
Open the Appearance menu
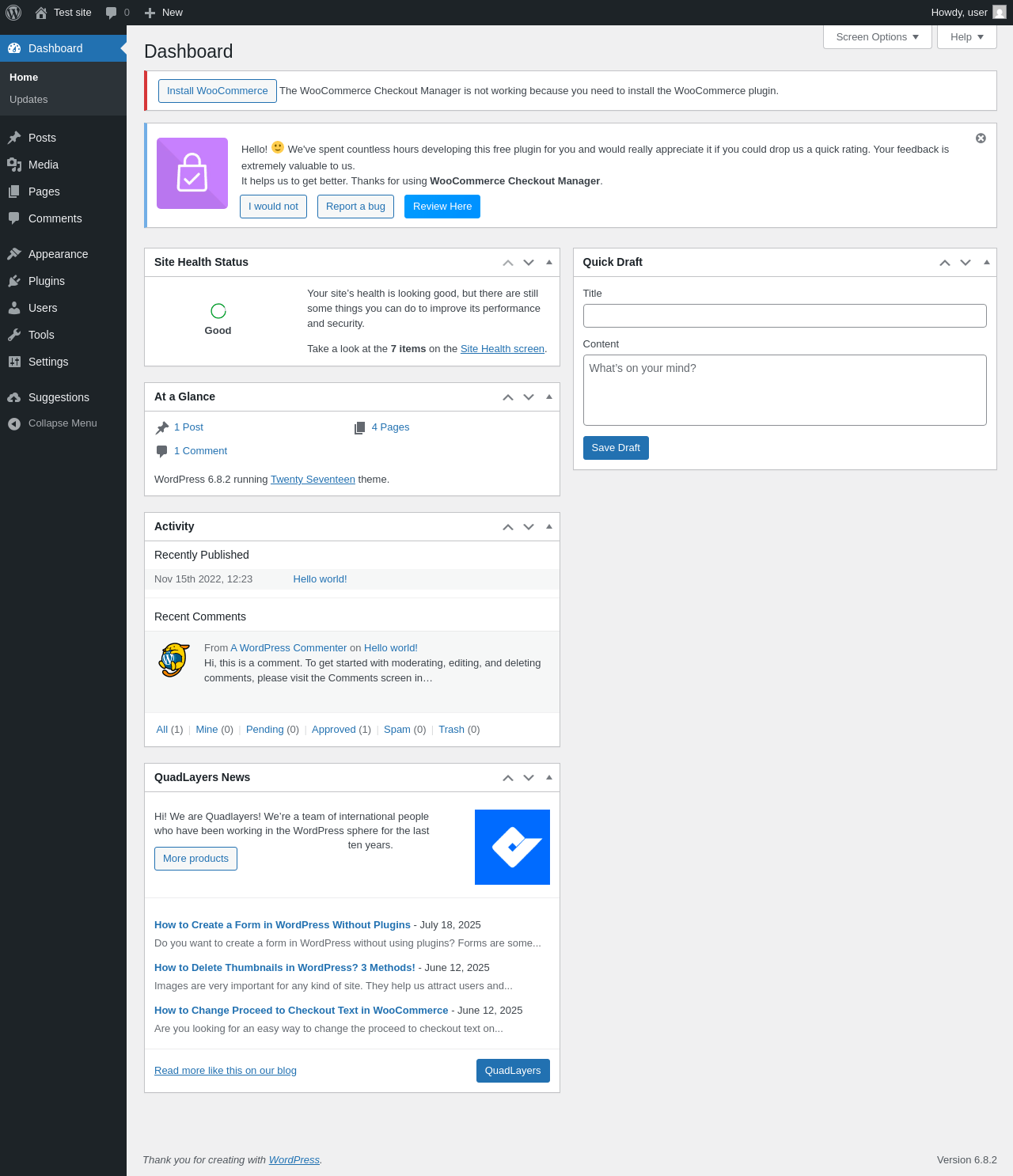point(63,254)
